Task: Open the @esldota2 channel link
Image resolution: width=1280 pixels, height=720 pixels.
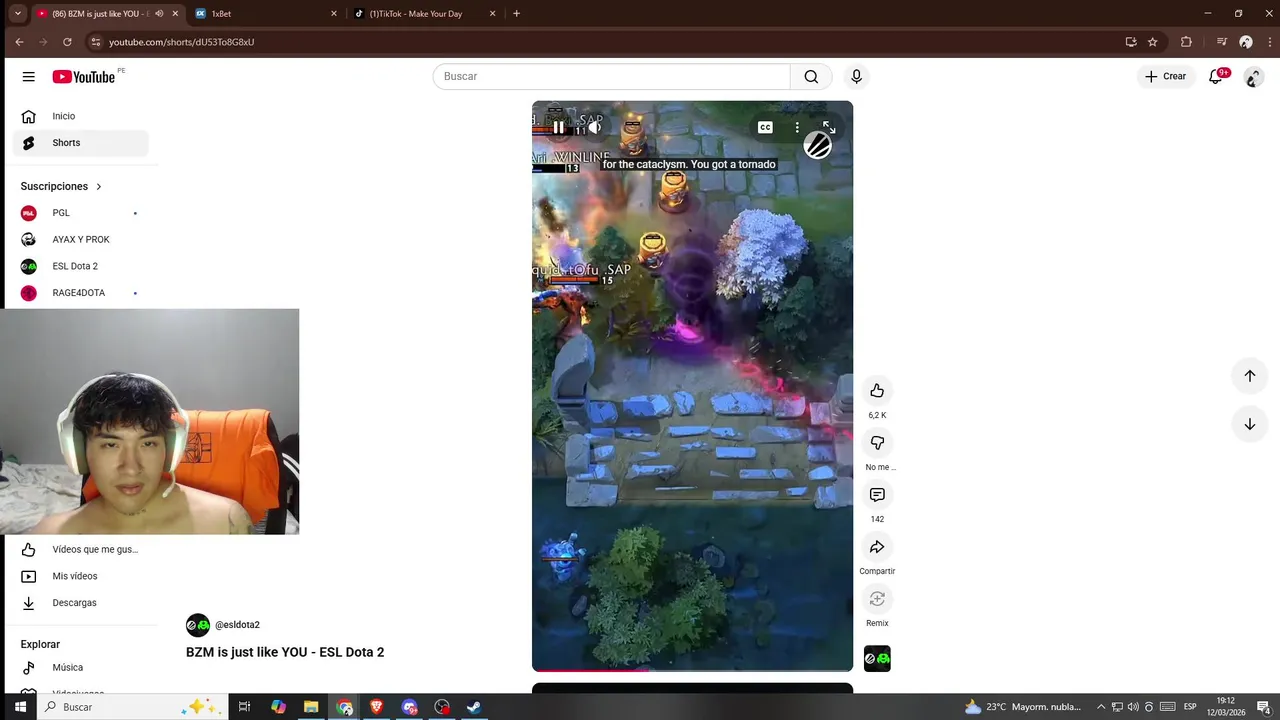Action: (x=237, y=625)
